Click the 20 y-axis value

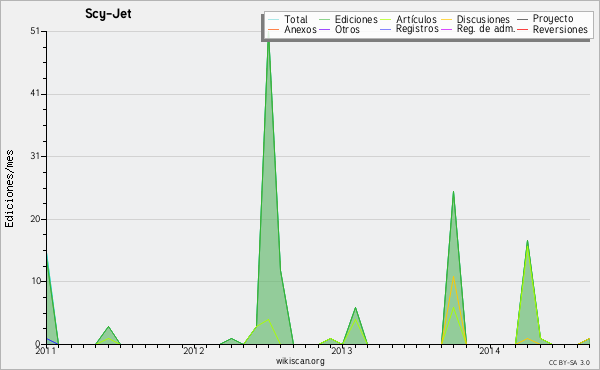tap(35, 219)
